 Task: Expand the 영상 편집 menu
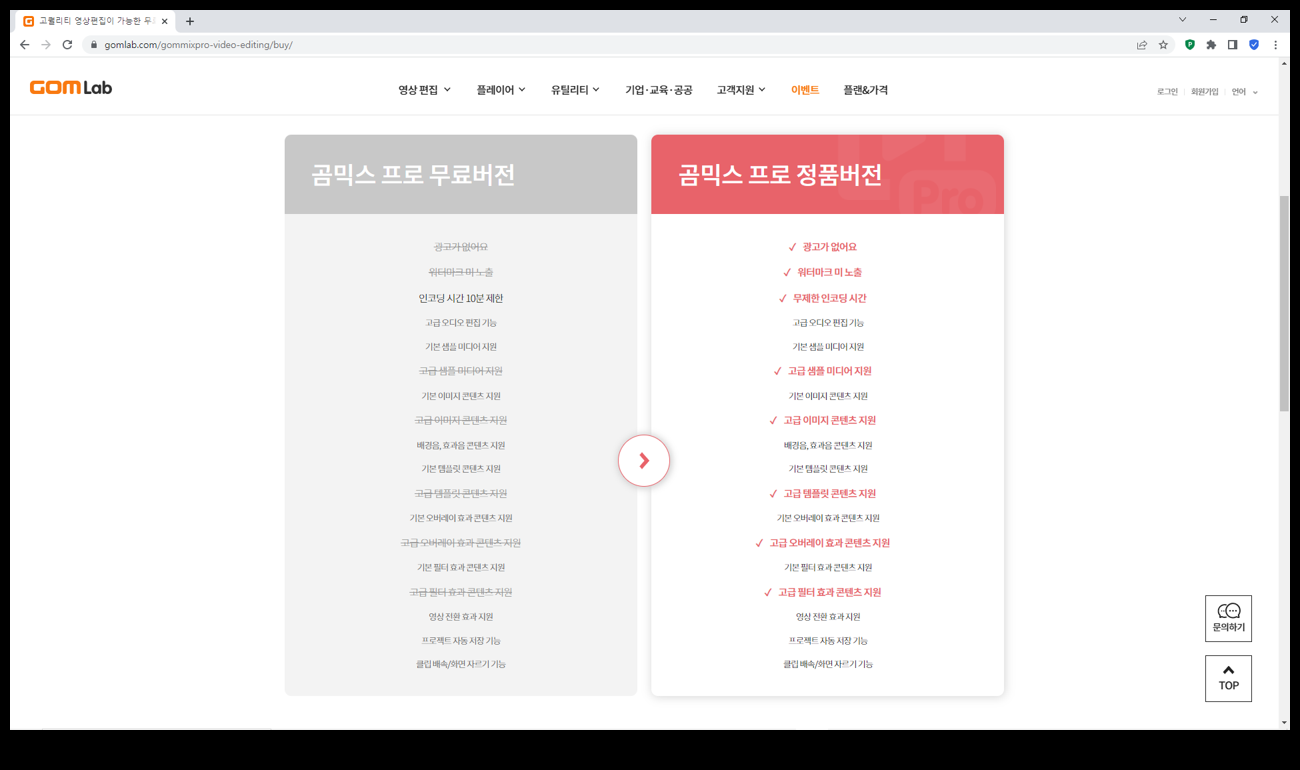425,90
